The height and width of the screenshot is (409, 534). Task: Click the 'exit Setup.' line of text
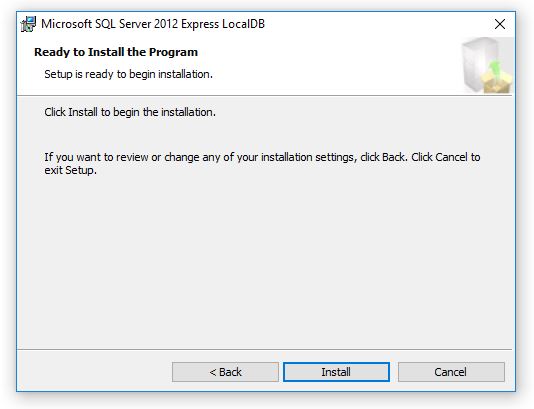click(x=70, y=170)
